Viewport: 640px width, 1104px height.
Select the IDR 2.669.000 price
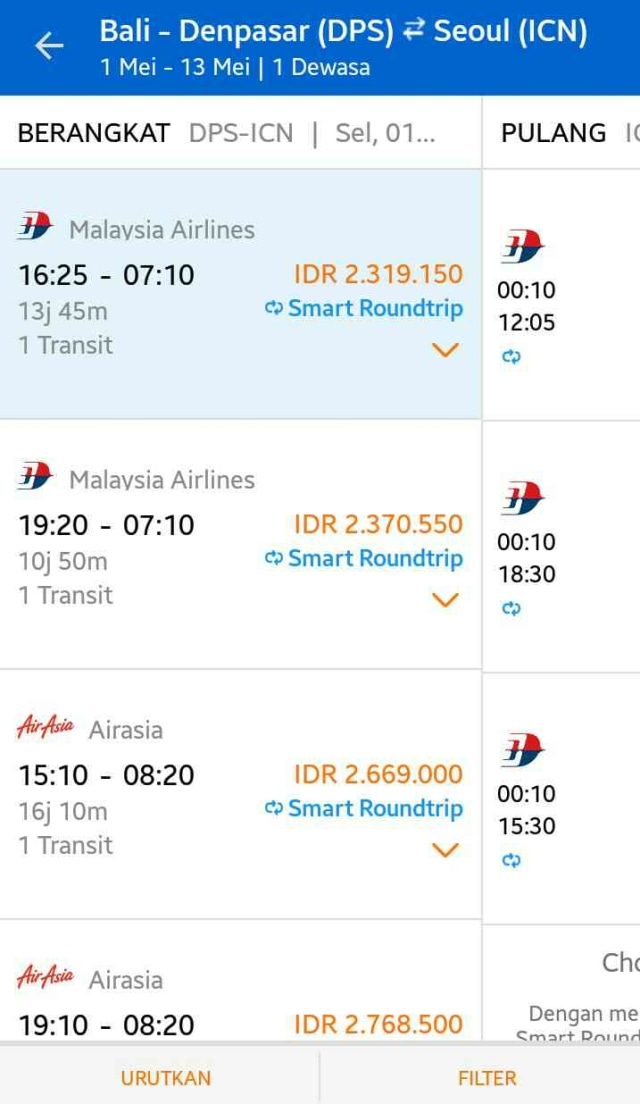(x=377, y=773)
